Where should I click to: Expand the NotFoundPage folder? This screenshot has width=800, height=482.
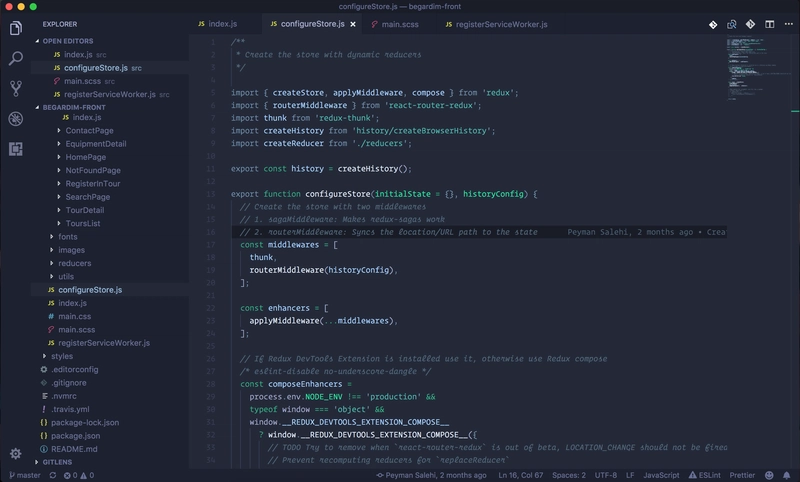tap(93, 170)
